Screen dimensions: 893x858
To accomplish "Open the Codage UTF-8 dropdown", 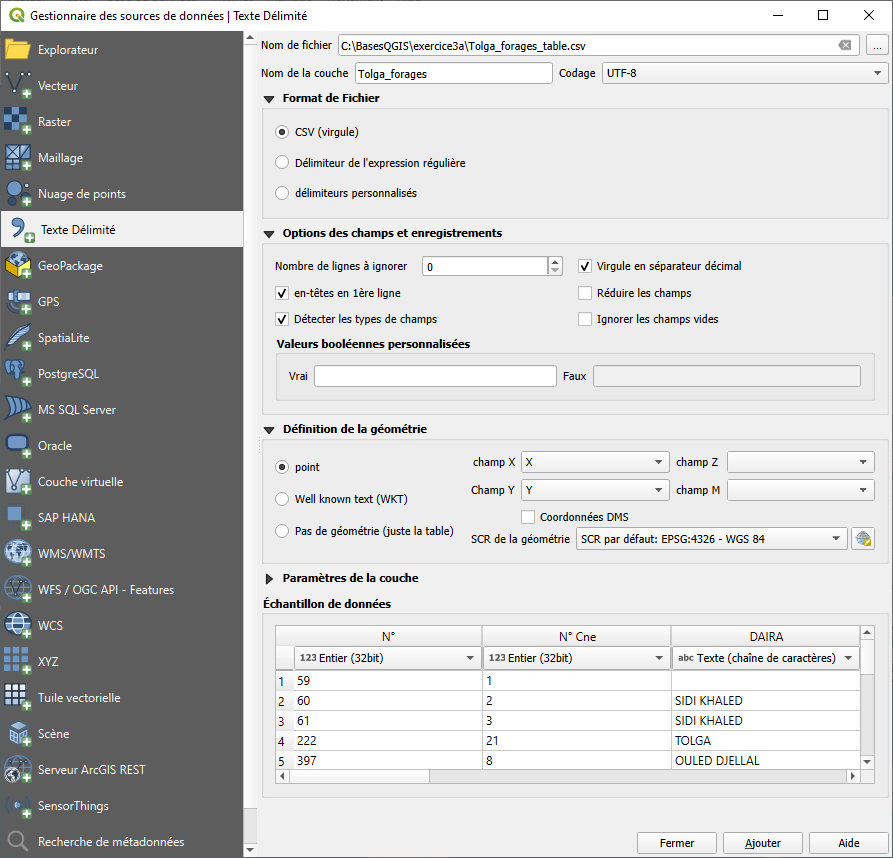I will coord(745,73).
